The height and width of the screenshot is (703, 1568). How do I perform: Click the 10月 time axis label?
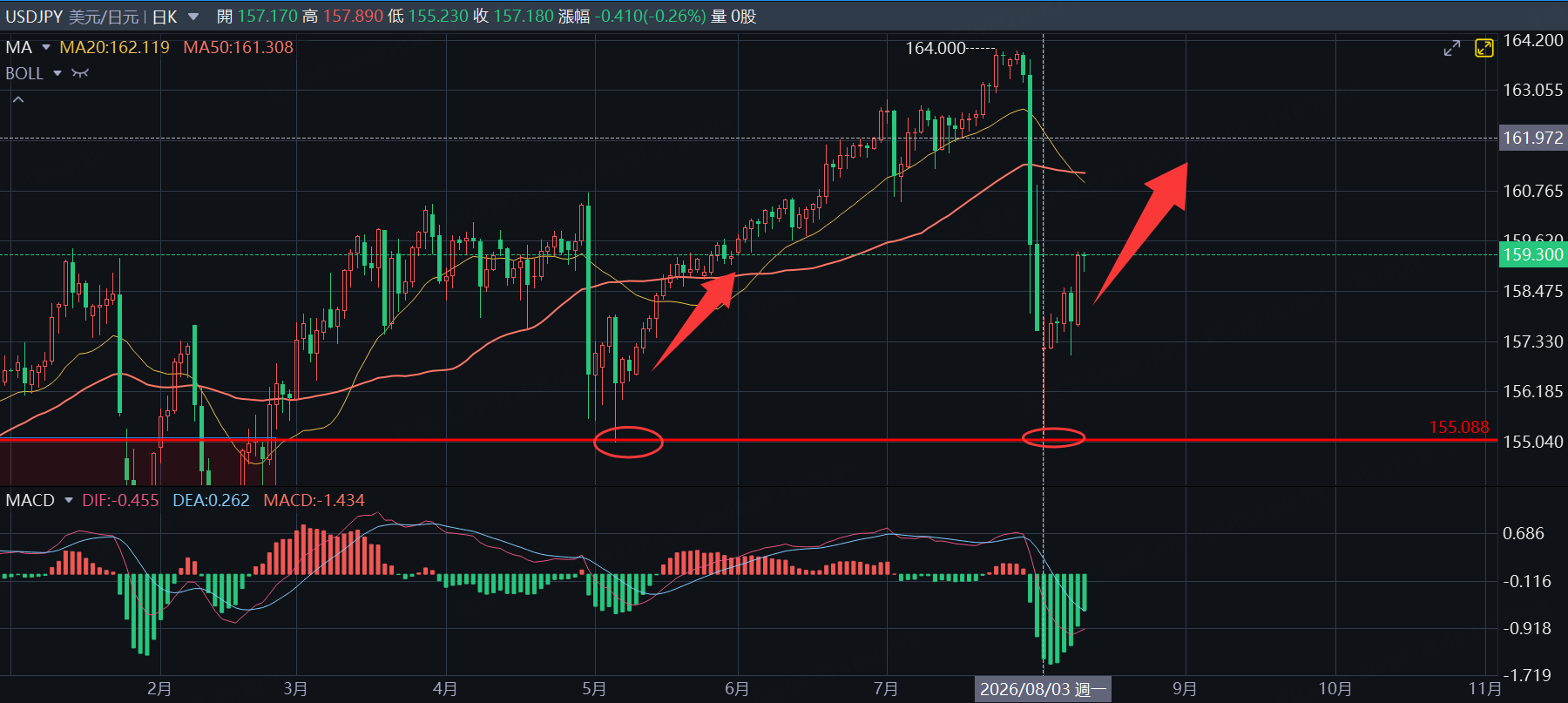tap(1335, 689)
